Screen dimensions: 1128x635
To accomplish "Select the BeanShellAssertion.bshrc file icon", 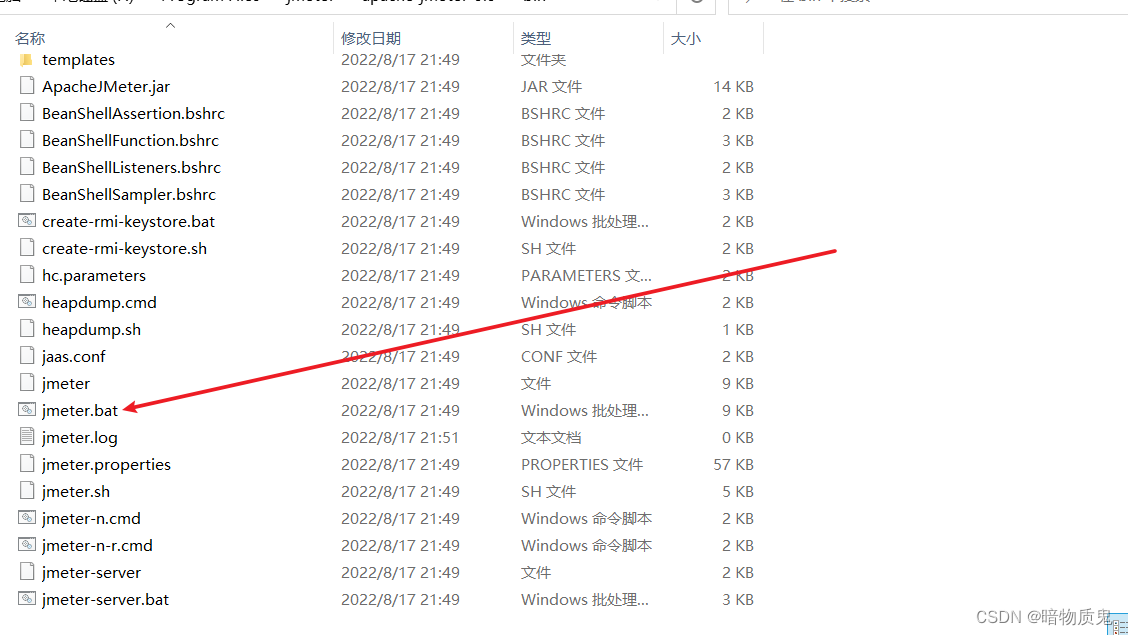I will coord(27,114).
